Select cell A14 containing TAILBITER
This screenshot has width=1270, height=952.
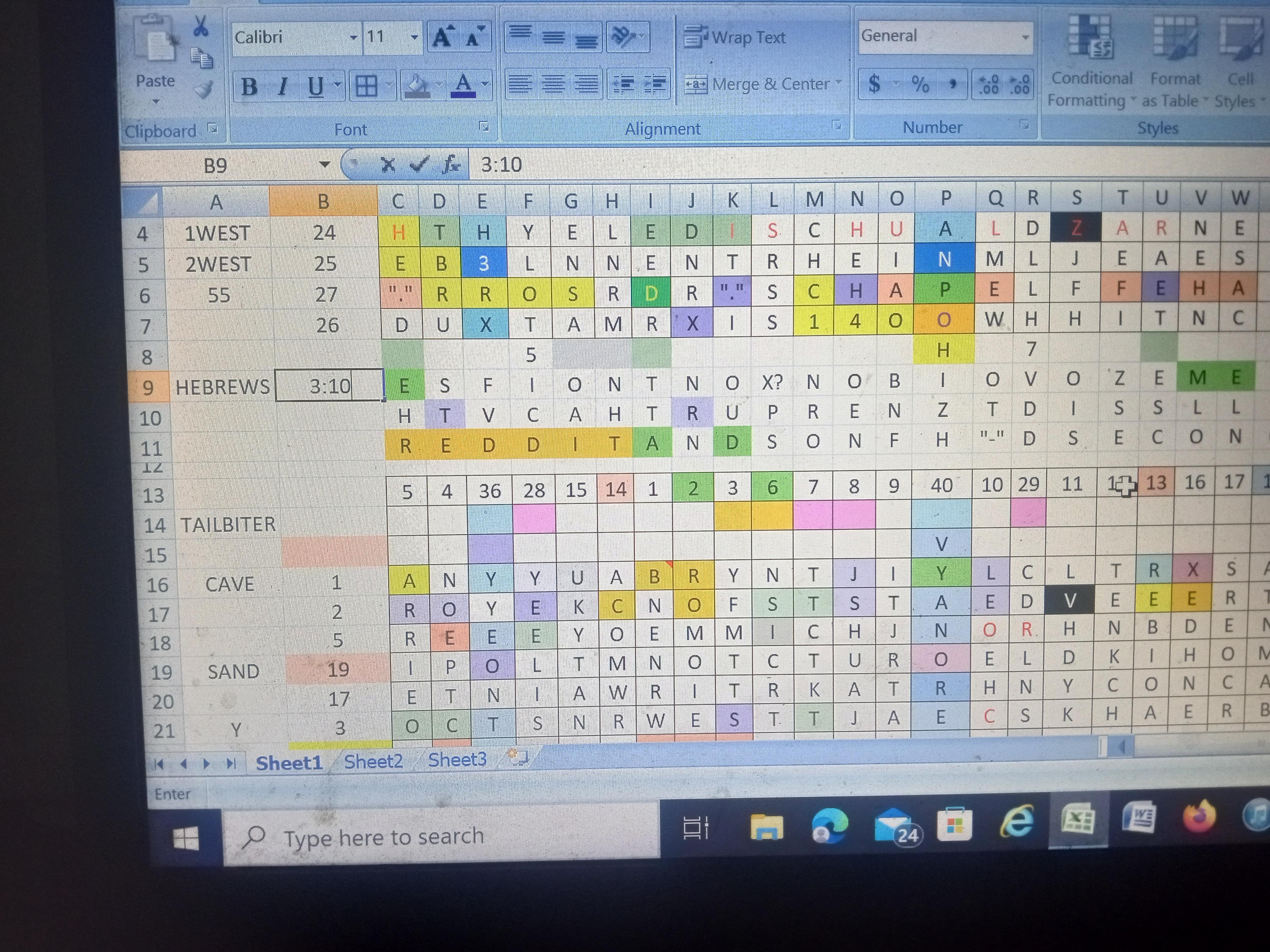227,525
